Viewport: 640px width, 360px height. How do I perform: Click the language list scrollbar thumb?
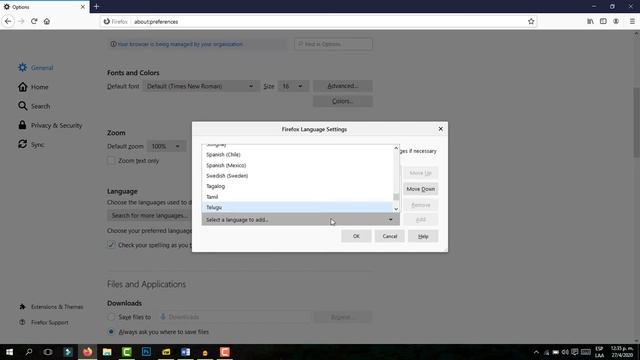tap(396, 197)
